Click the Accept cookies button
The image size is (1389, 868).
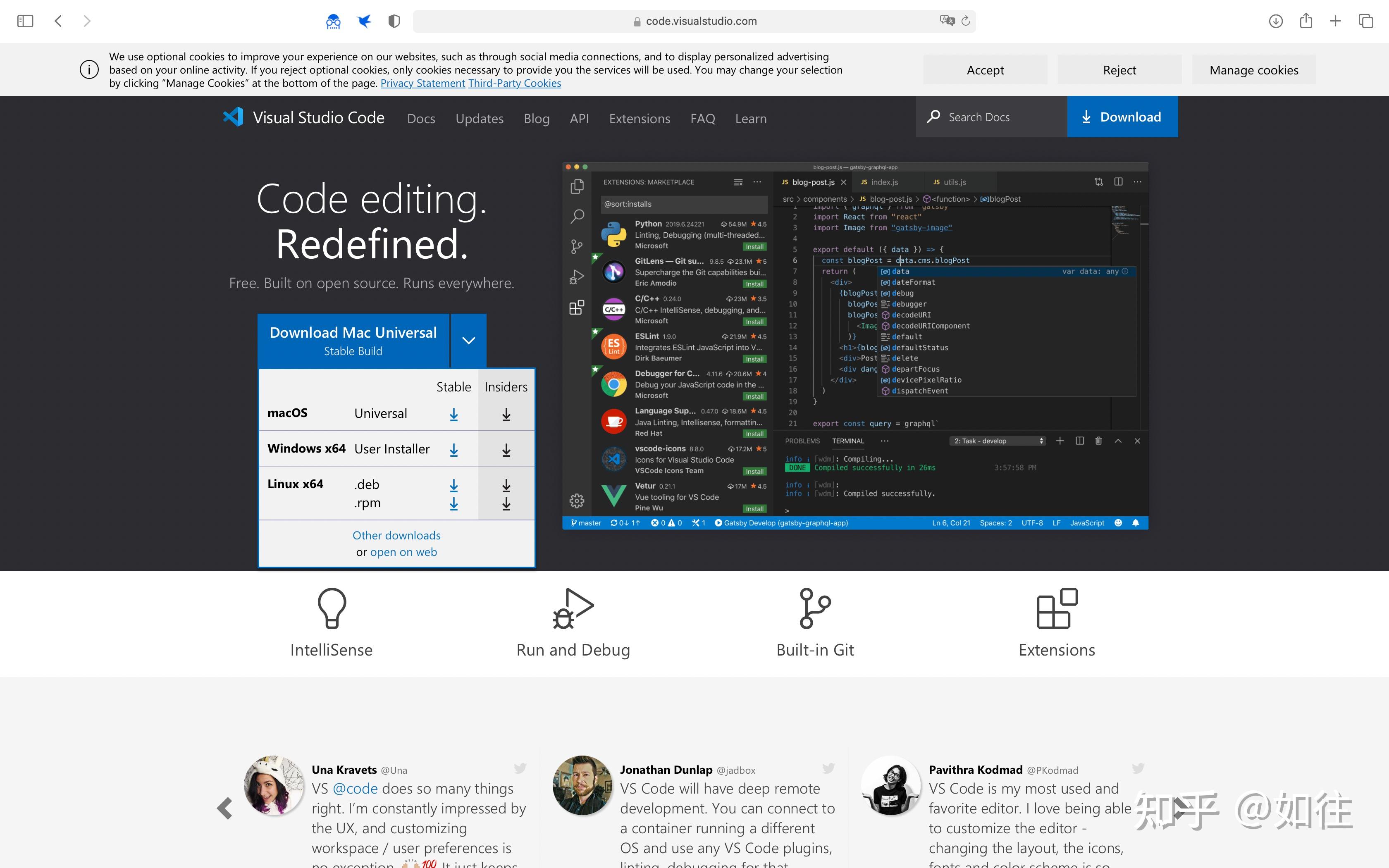point(984,69)
